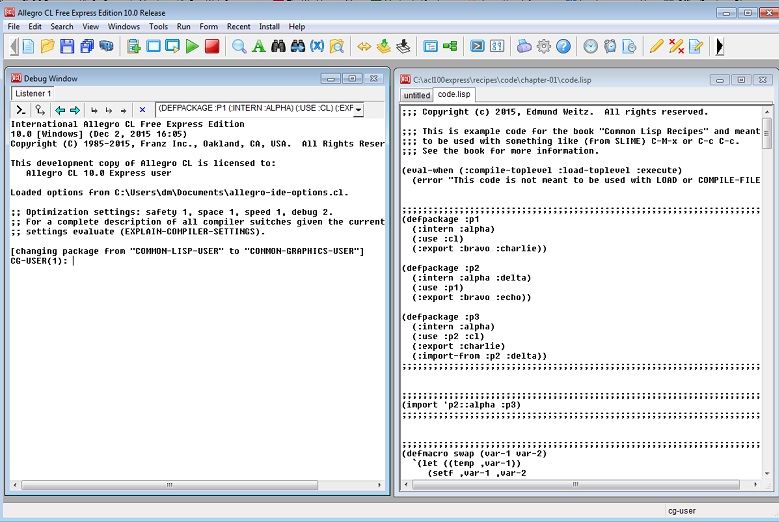Click the editor vertical scrollbar
This screenshot has width=779, height=522.
(x=766, y=300)
